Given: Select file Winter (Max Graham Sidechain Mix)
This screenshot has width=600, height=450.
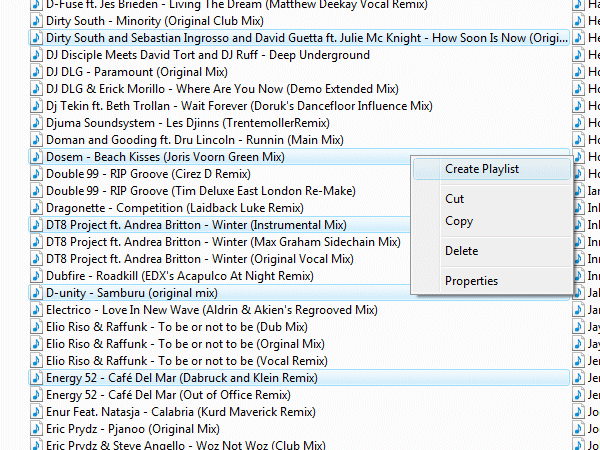Looking at the screenshot, I should pos(223,242).
